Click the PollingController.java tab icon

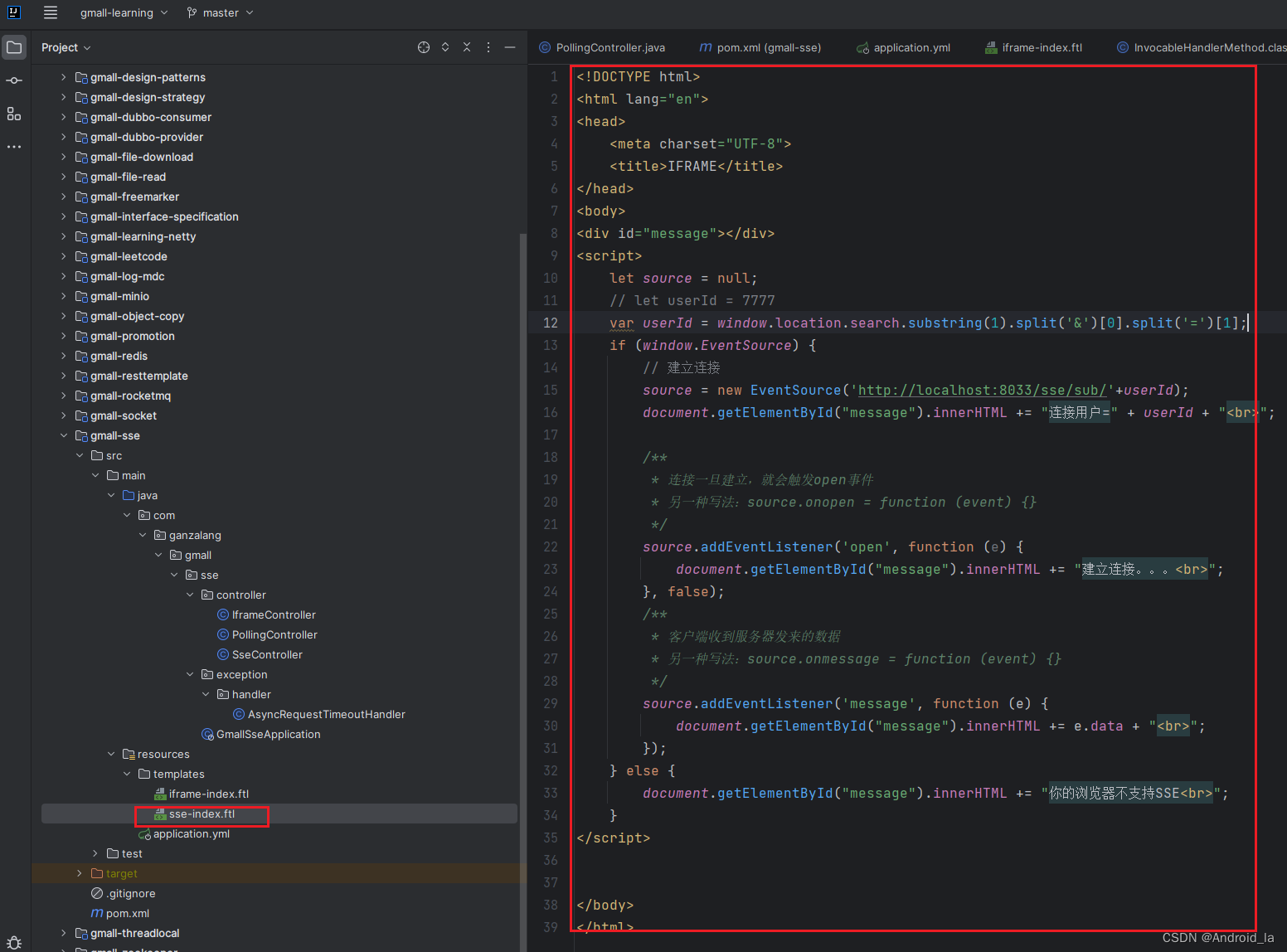(545, 47)
